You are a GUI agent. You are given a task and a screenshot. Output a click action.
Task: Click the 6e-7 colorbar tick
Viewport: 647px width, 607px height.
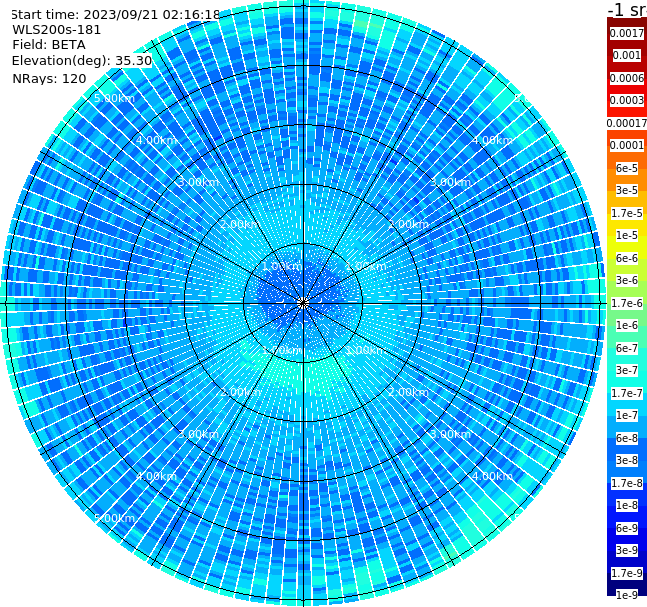pos(627,348)
